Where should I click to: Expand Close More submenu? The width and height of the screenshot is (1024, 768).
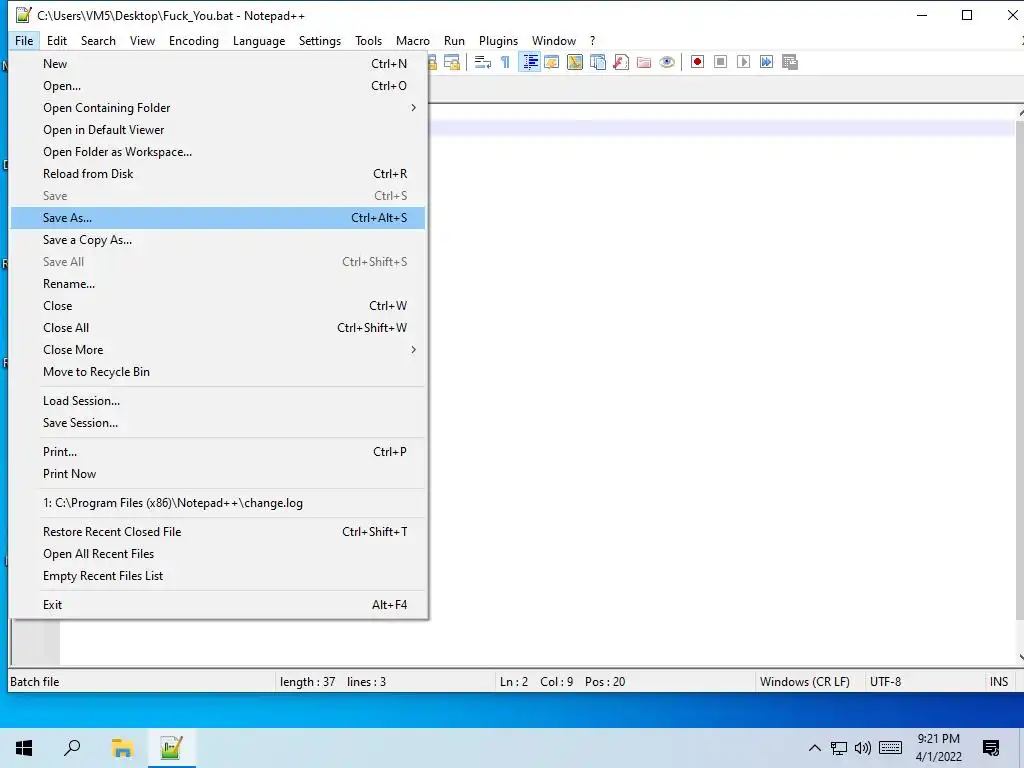pos(217,350)
